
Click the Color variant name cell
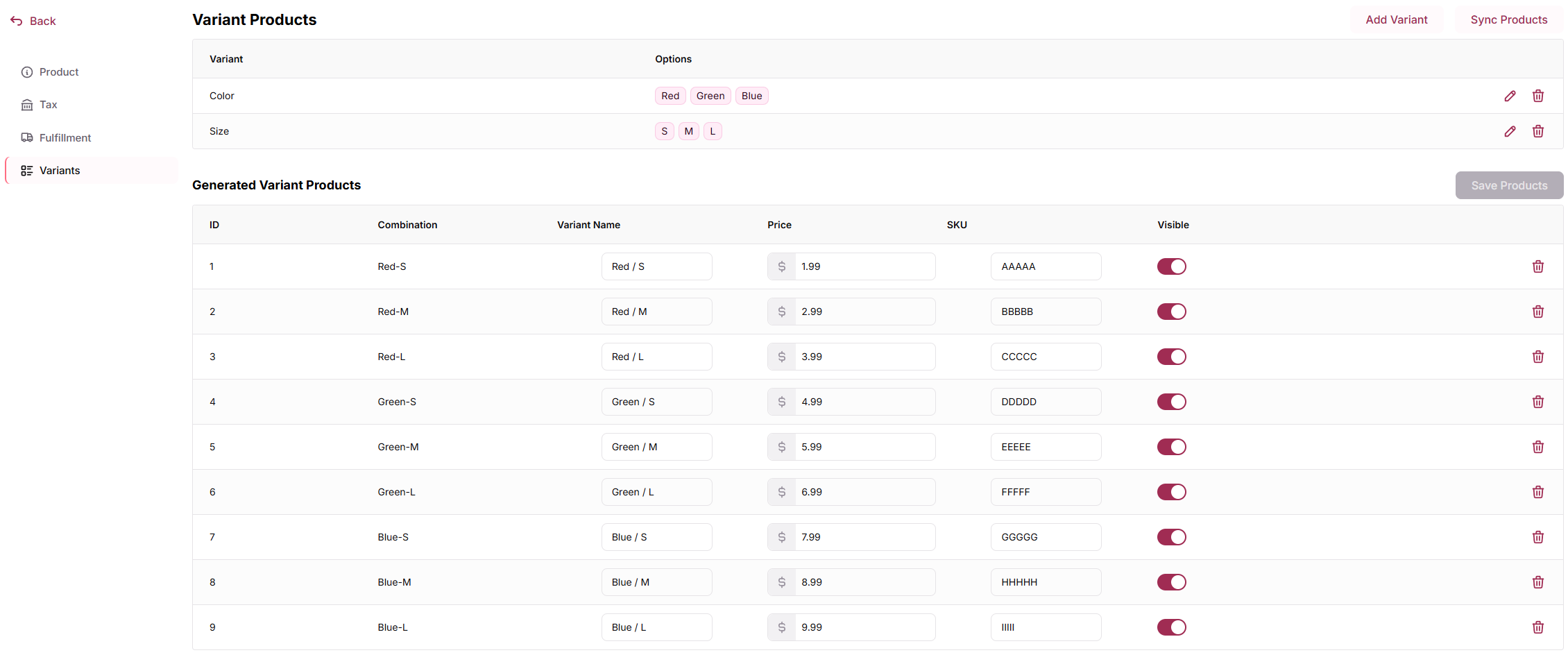click(222, 96)
